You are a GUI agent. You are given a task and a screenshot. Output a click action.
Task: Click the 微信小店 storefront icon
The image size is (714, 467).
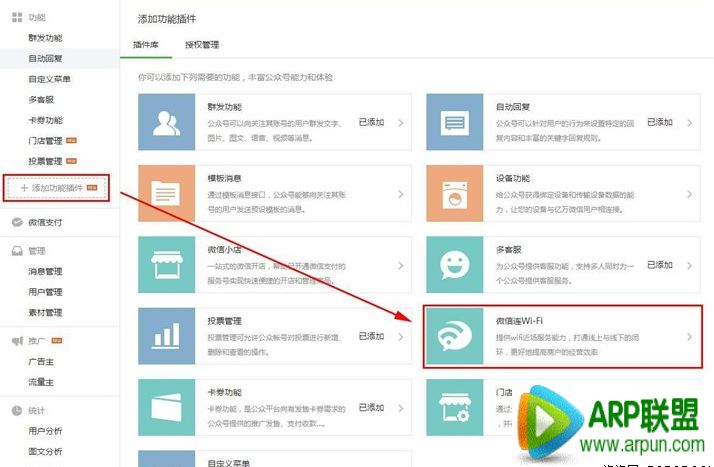pos(165,265)
